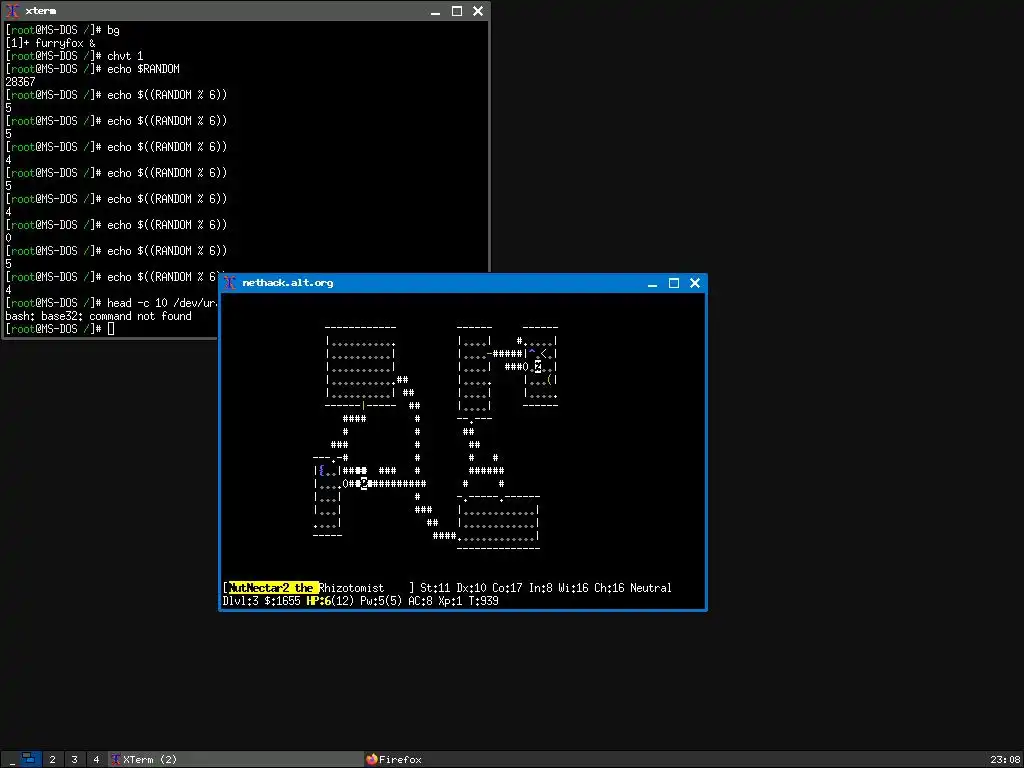Click the '$:1655' gold counter
Screen dimensions: 1024x768
(282, 600)
